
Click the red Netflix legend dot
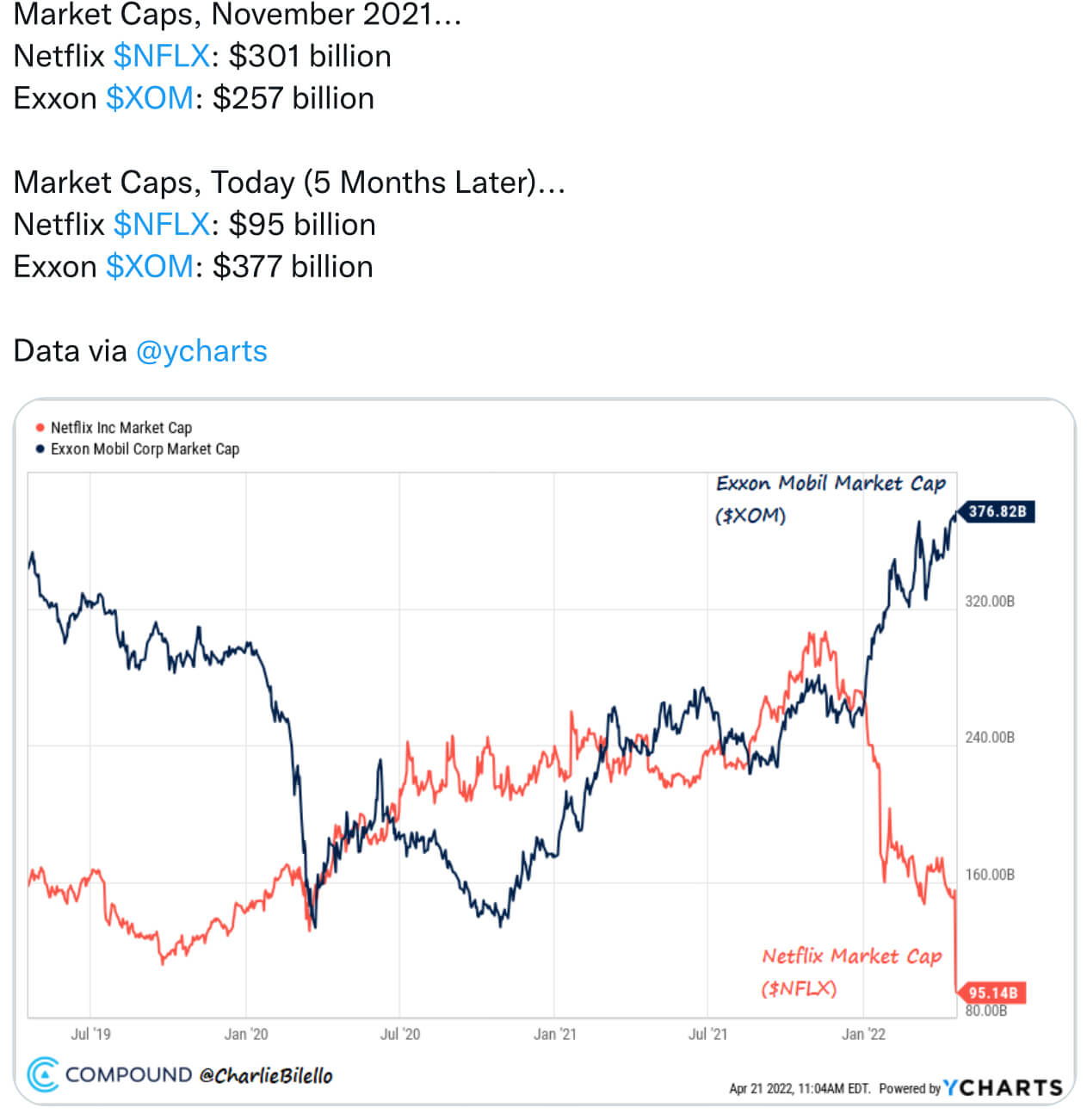[40, 428]
